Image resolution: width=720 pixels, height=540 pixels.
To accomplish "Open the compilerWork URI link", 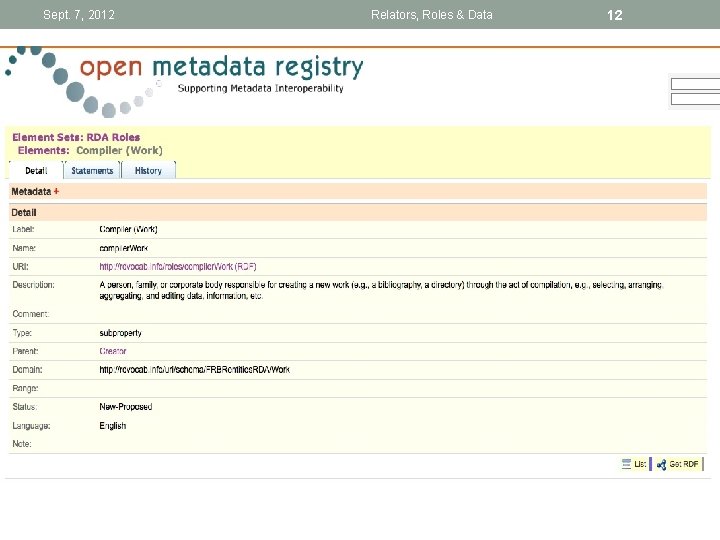I will click(x=178, y=266).
